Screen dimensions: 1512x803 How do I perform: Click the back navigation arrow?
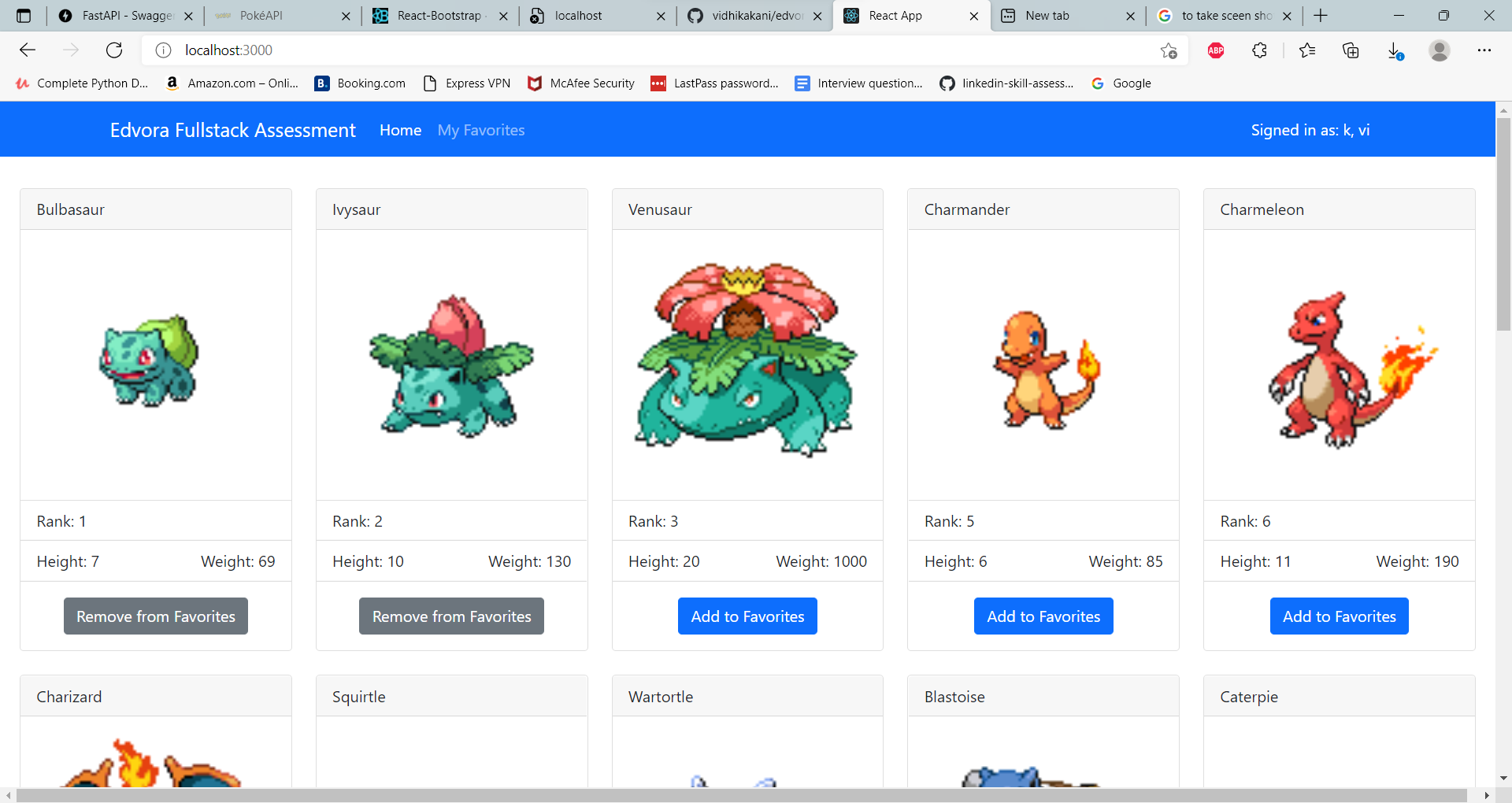click(28, 50)
